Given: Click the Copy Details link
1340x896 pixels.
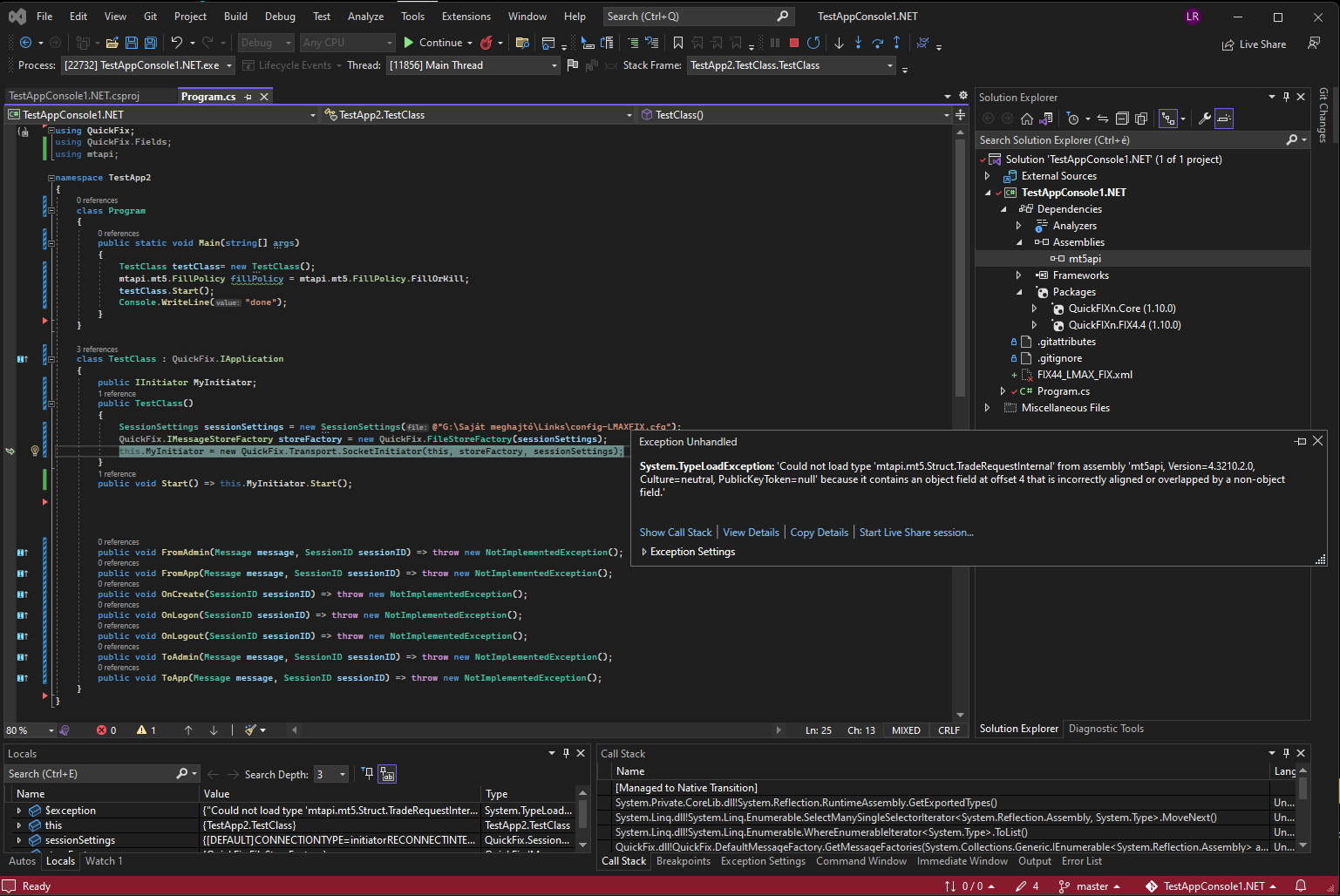Looking at the screenshot, I should pyautogui.click(x=819, y=533).
